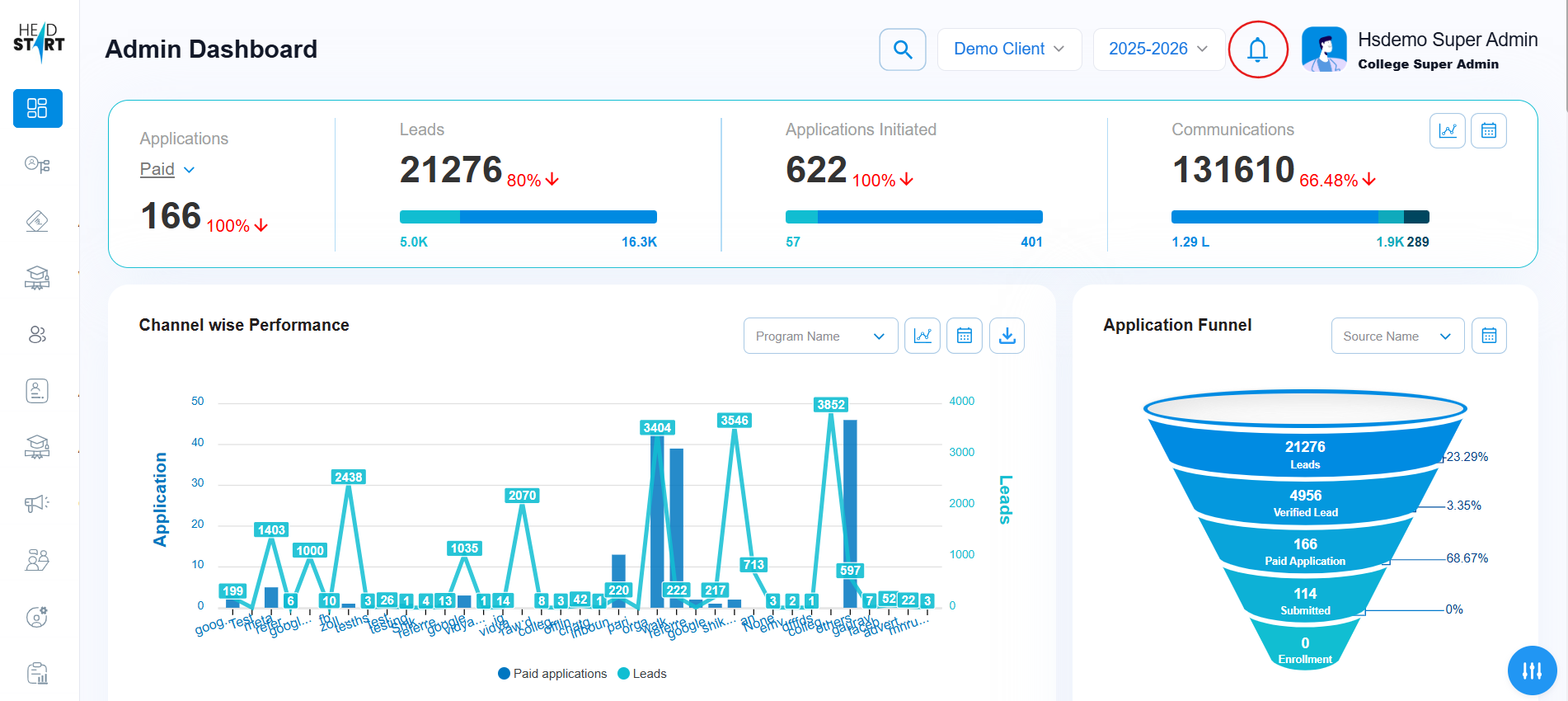The height and width of the screenshot is (701, 1568).
Task: Expand the Demo Client dropdown
Action: (1008, 49)
